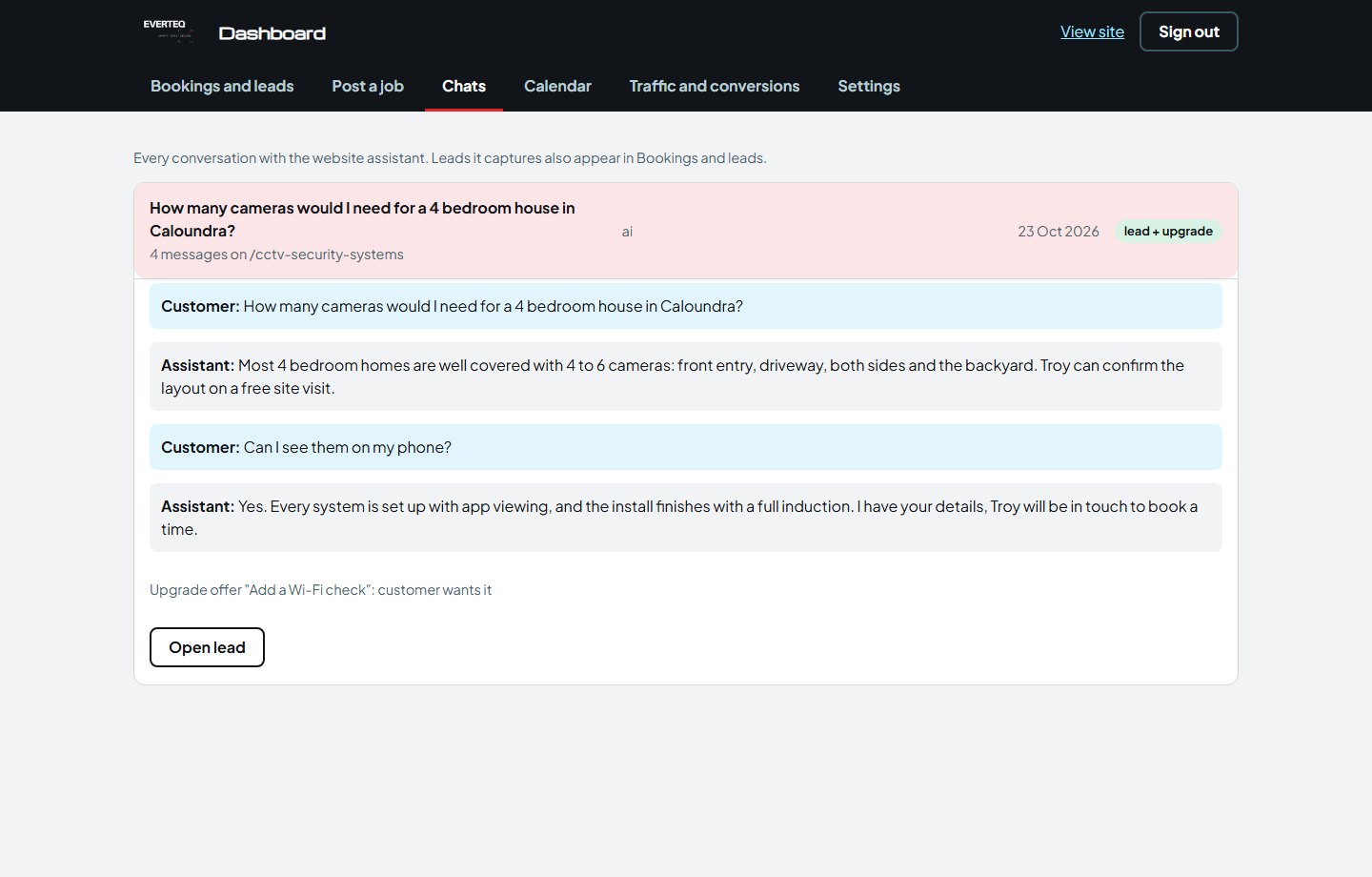1372x877 pixels.
Task: Open the Settings tab
Action: [x=869, y=86]
